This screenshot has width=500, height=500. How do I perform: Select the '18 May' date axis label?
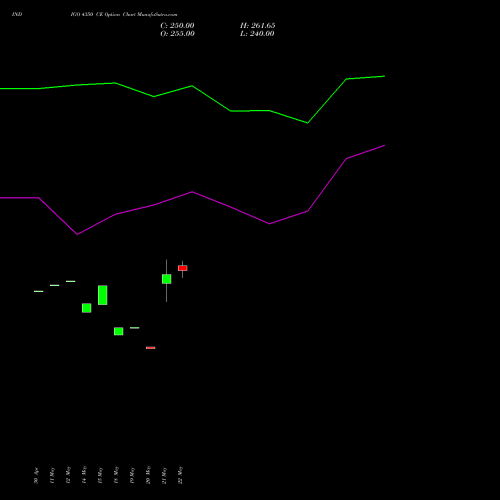[116, 475]
